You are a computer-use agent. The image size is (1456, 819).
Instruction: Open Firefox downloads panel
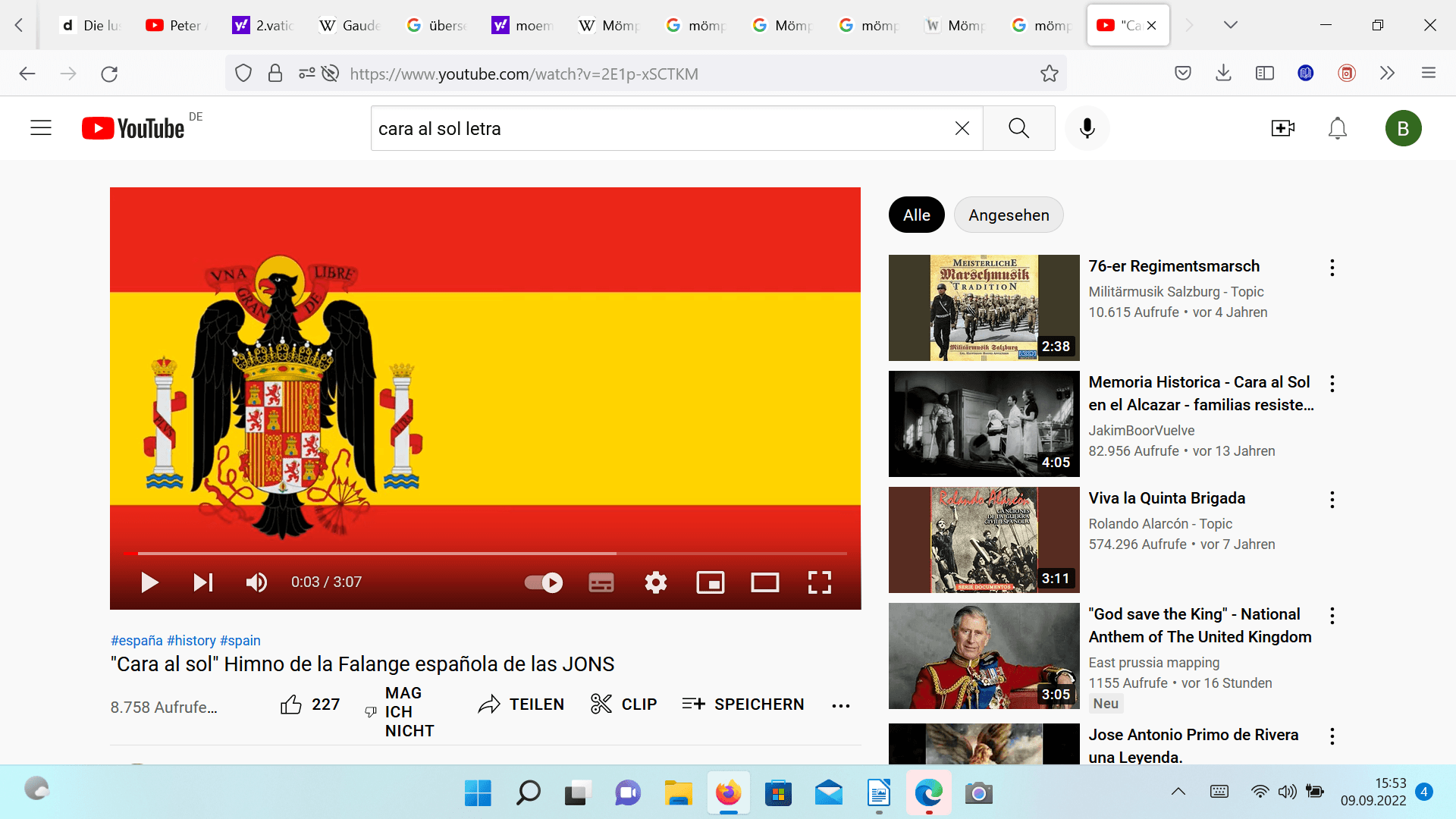pos(1223,74)
